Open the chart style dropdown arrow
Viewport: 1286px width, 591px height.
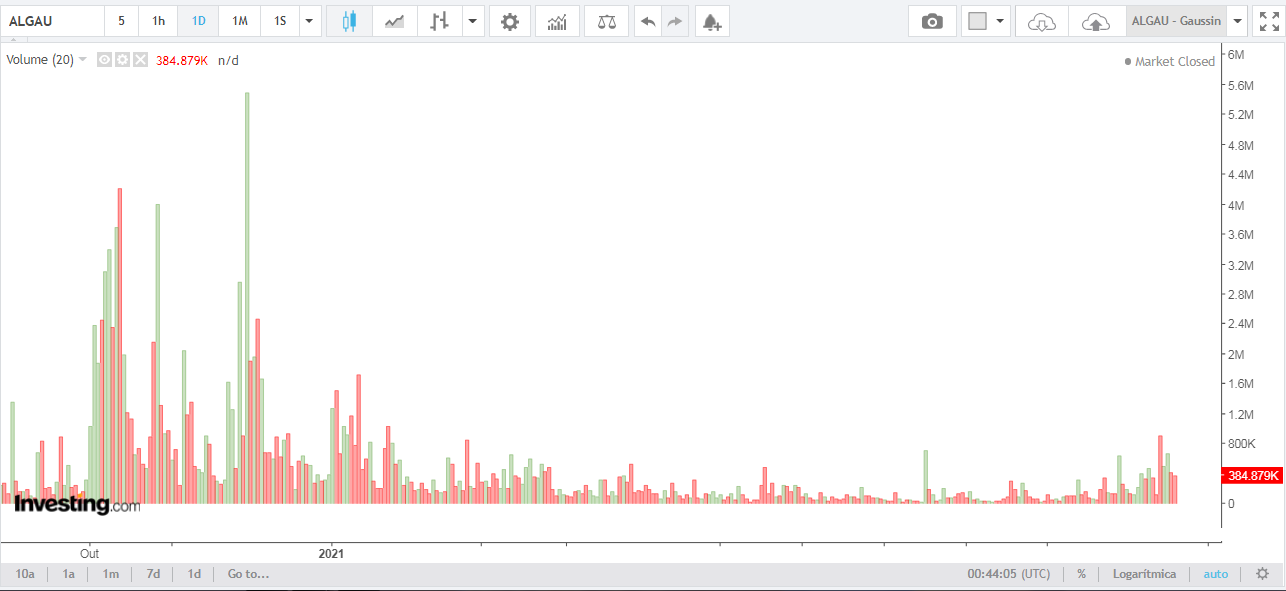point(473,21)
